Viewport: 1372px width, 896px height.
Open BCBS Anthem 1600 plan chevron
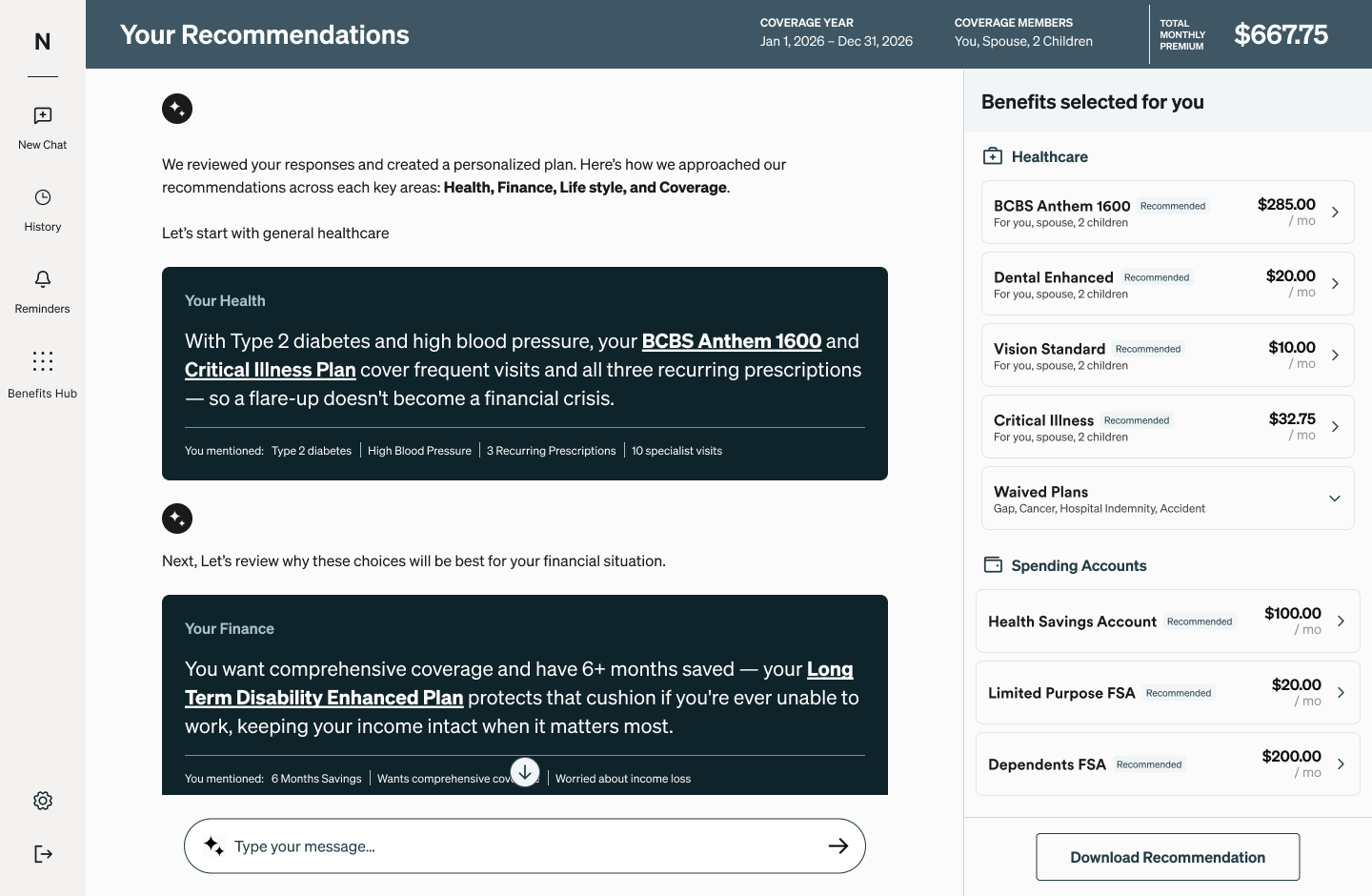[x=1335, y=213]
